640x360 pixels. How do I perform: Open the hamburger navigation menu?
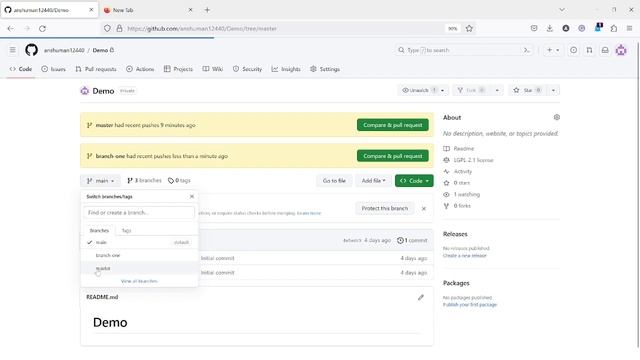coord(13,50)
